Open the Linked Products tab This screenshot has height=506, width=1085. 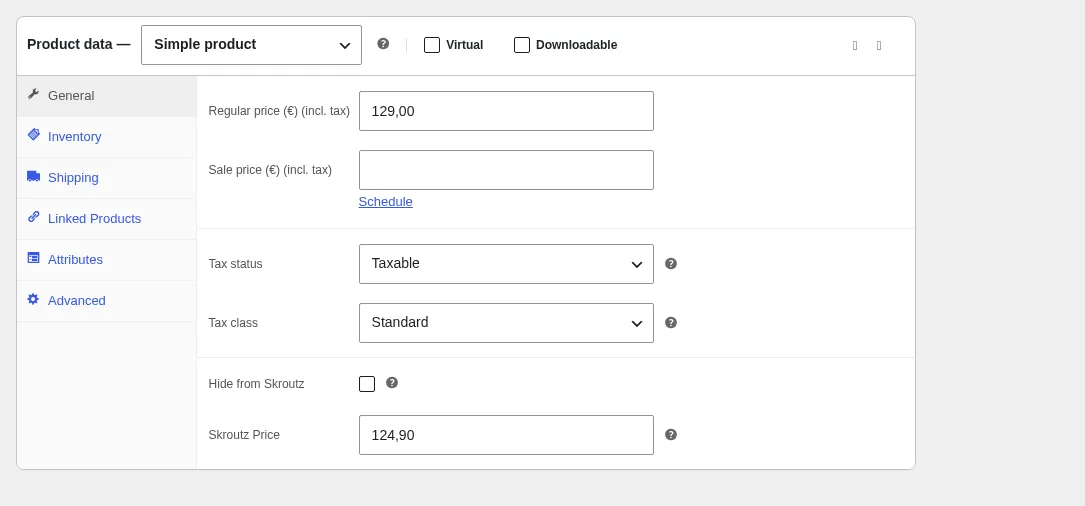click(107, 219)
